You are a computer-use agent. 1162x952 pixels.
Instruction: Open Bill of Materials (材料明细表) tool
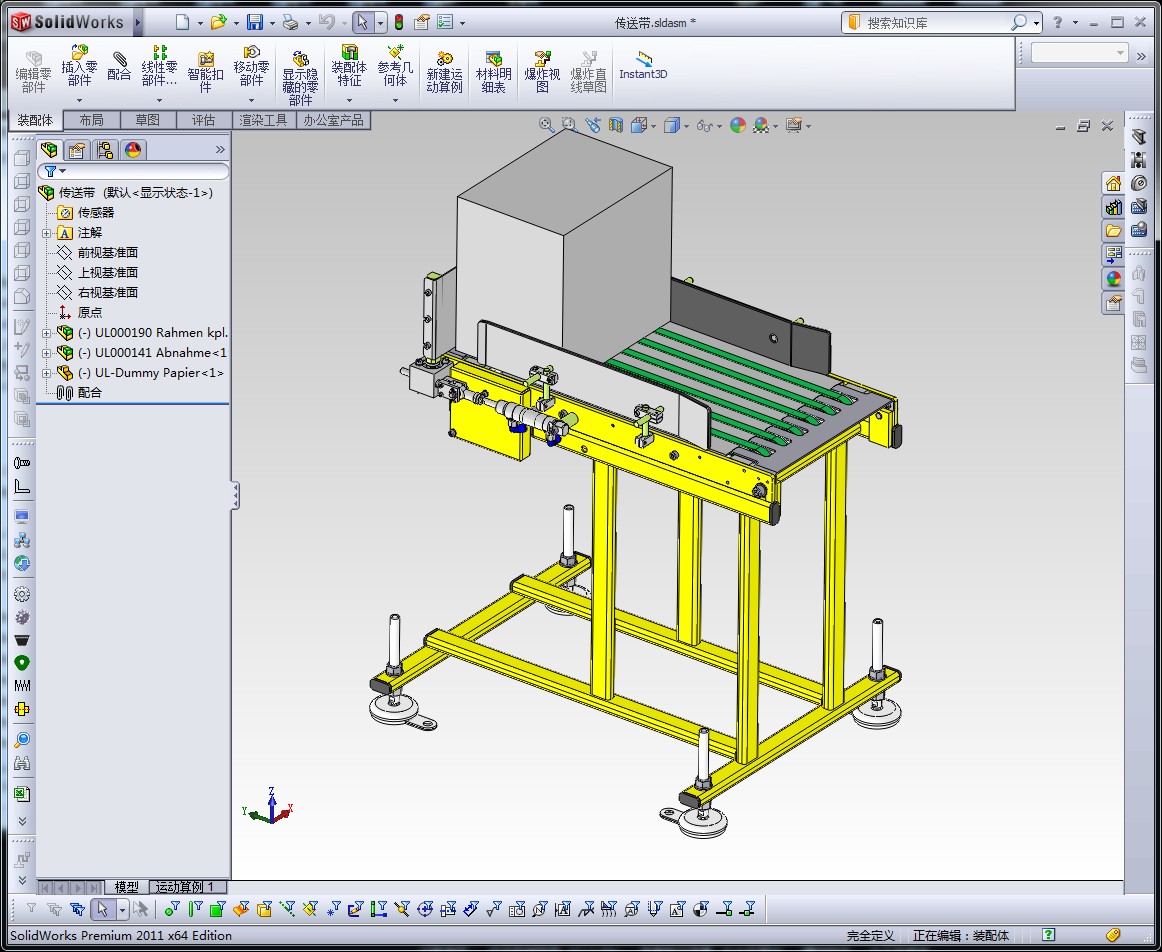[494, 72]
